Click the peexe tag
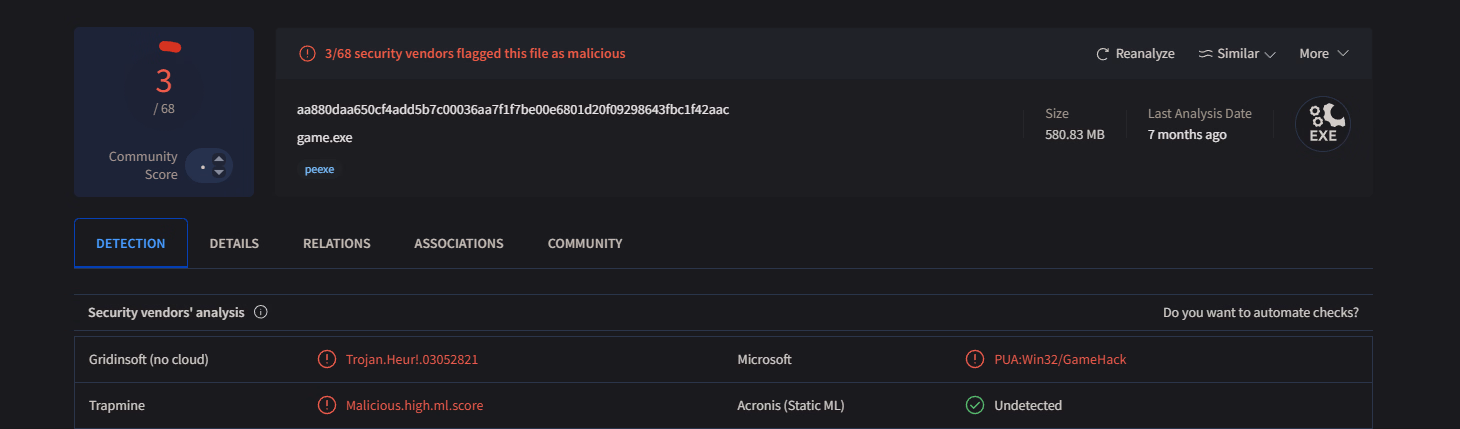This screenshot has width=1460, height=429. point(320,169)
